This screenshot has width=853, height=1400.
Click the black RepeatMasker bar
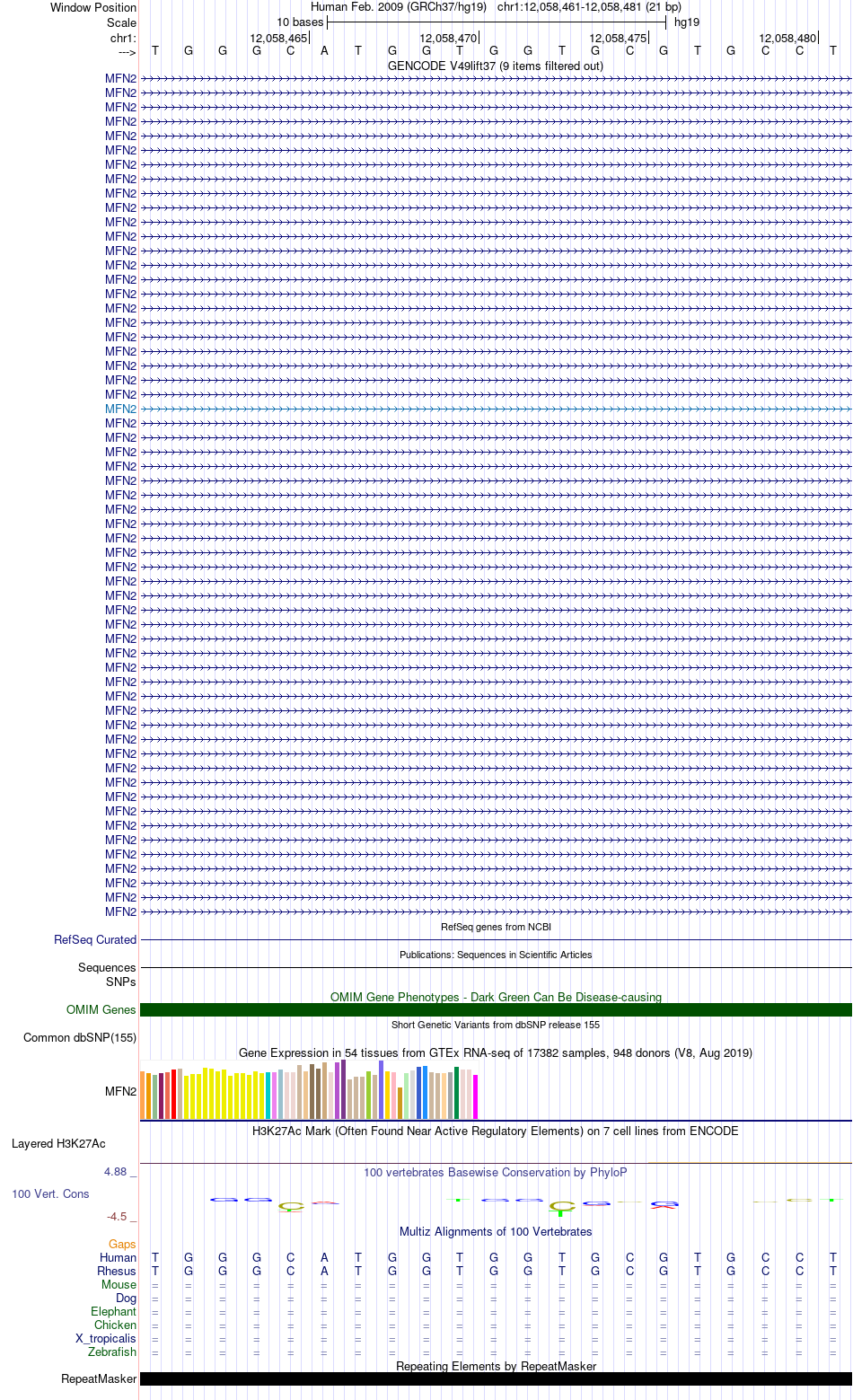[x=496, y=1378]
